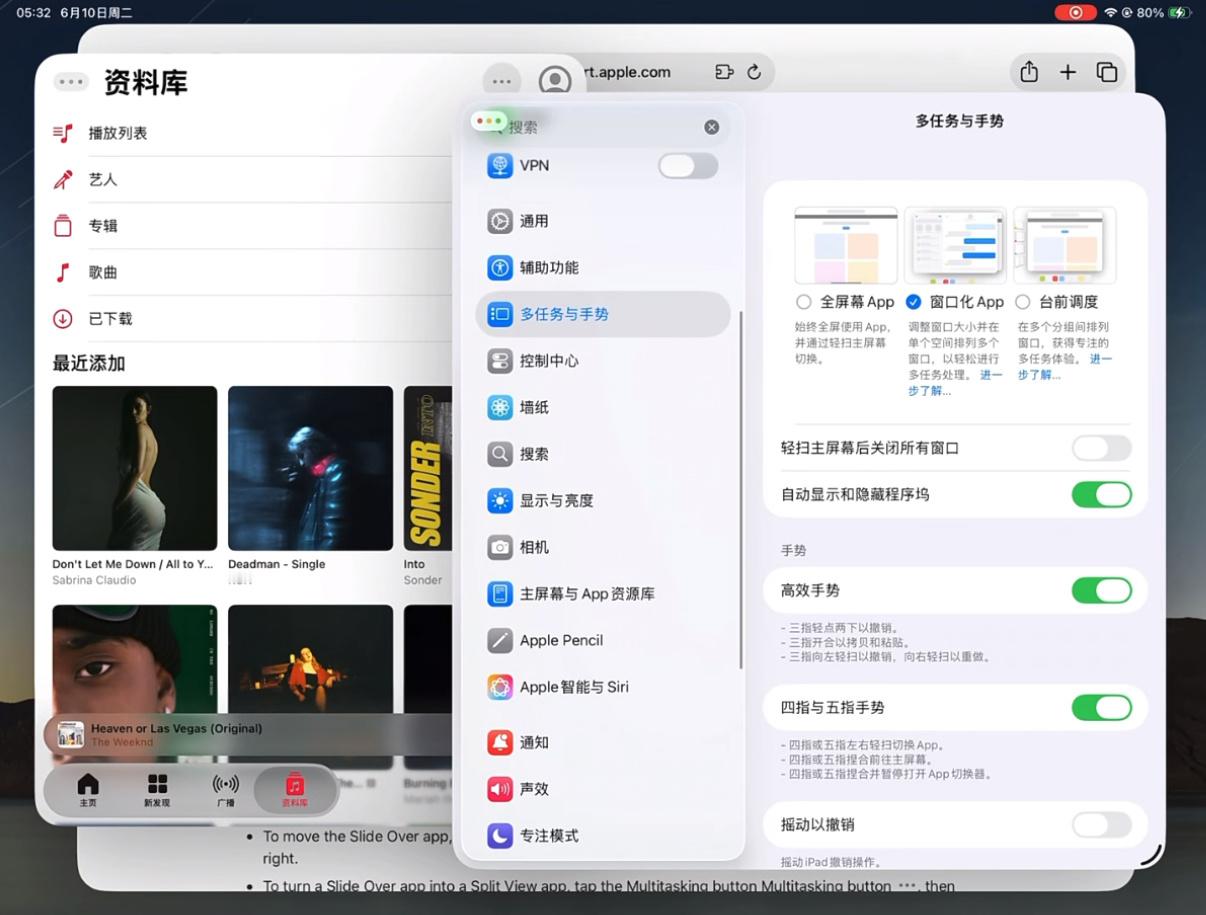1206x915 pixels.
Task: Open Apple Pencil settings icon
Action: [x=500, y=640]
